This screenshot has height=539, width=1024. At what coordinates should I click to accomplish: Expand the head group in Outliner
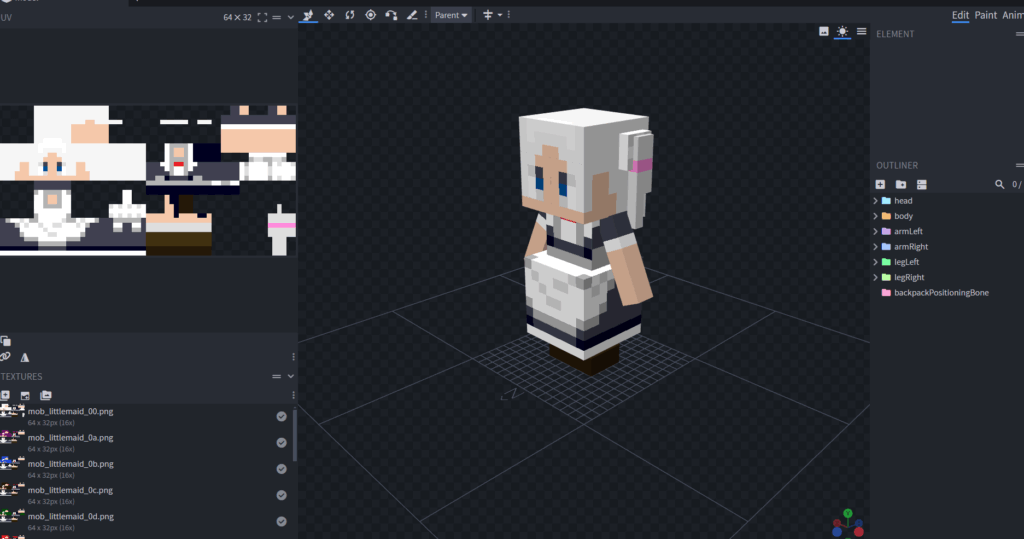coord(876,201)
